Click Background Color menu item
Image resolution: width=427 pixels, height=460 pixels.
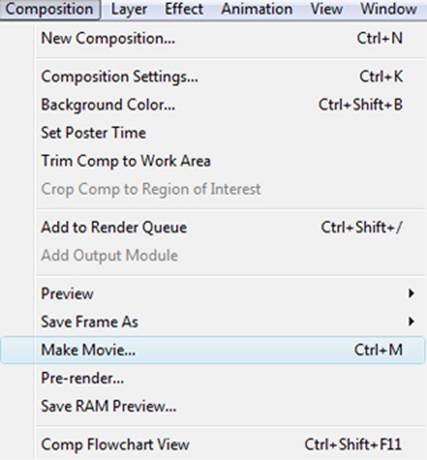click(x=213, y=105)
